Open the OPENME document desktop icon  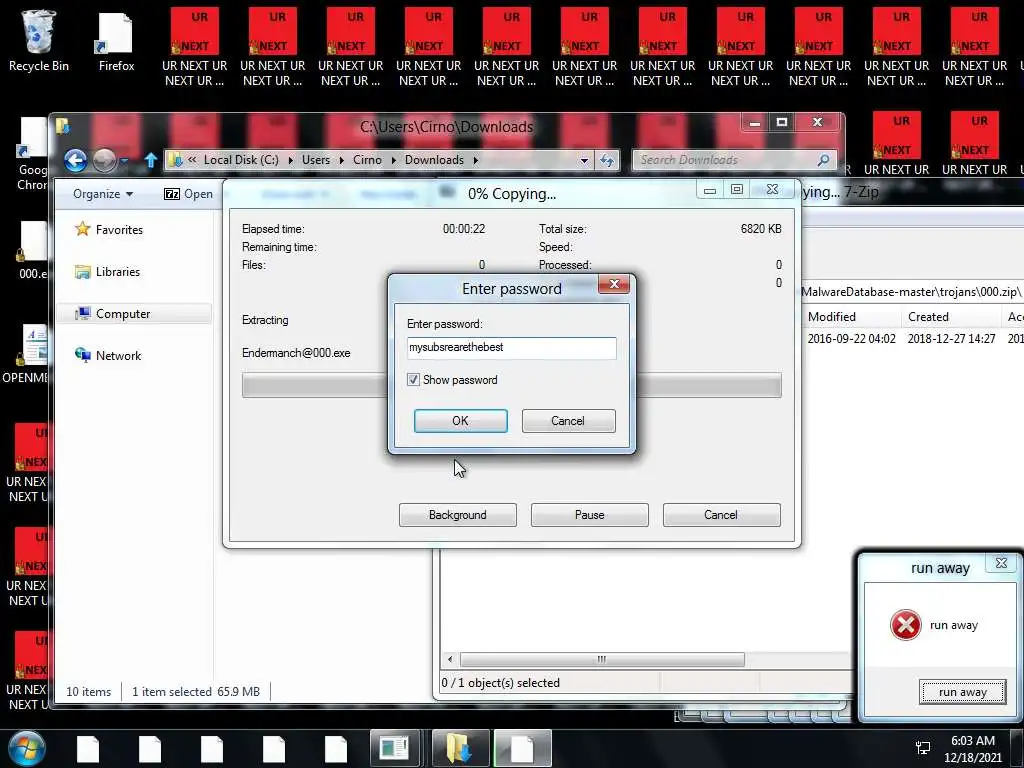pos(26,353)
